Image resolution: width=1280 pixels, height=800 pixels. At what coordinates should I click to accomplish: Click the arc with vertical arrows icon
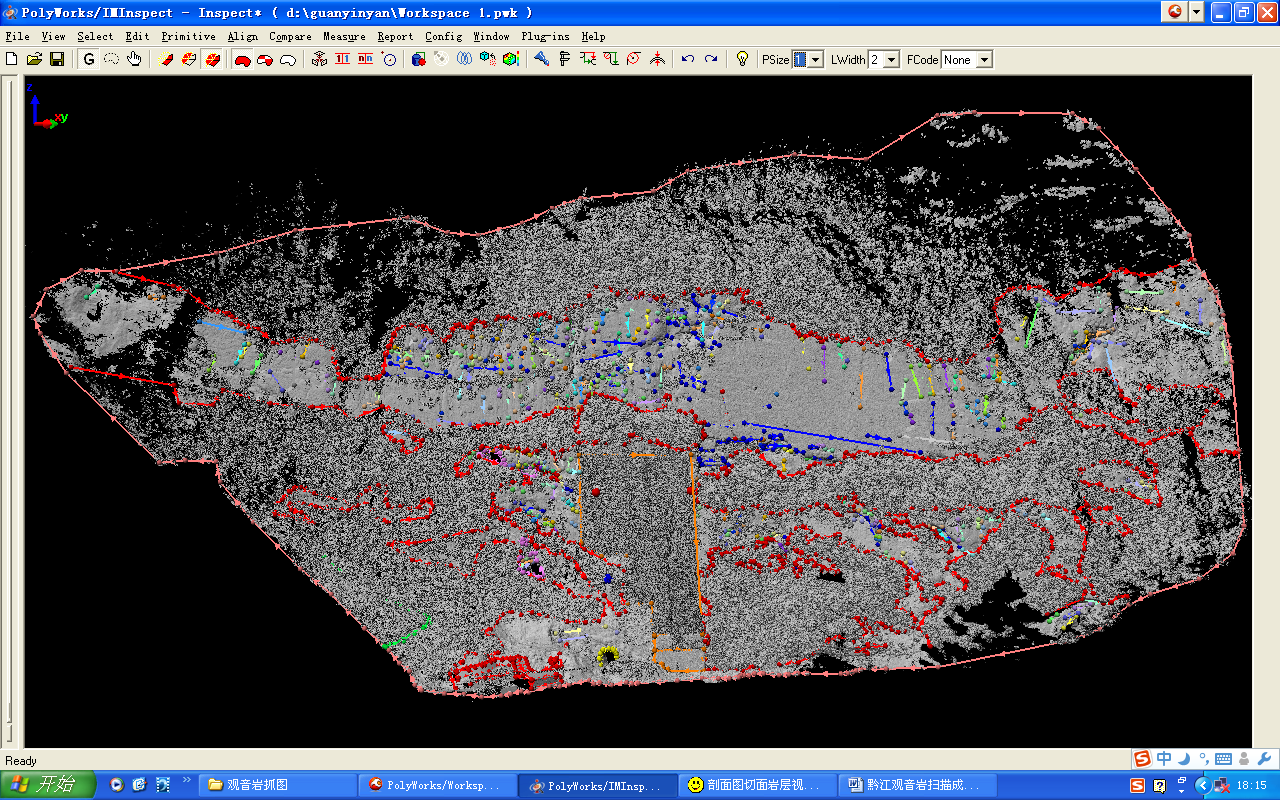click(x=657, y=60)
